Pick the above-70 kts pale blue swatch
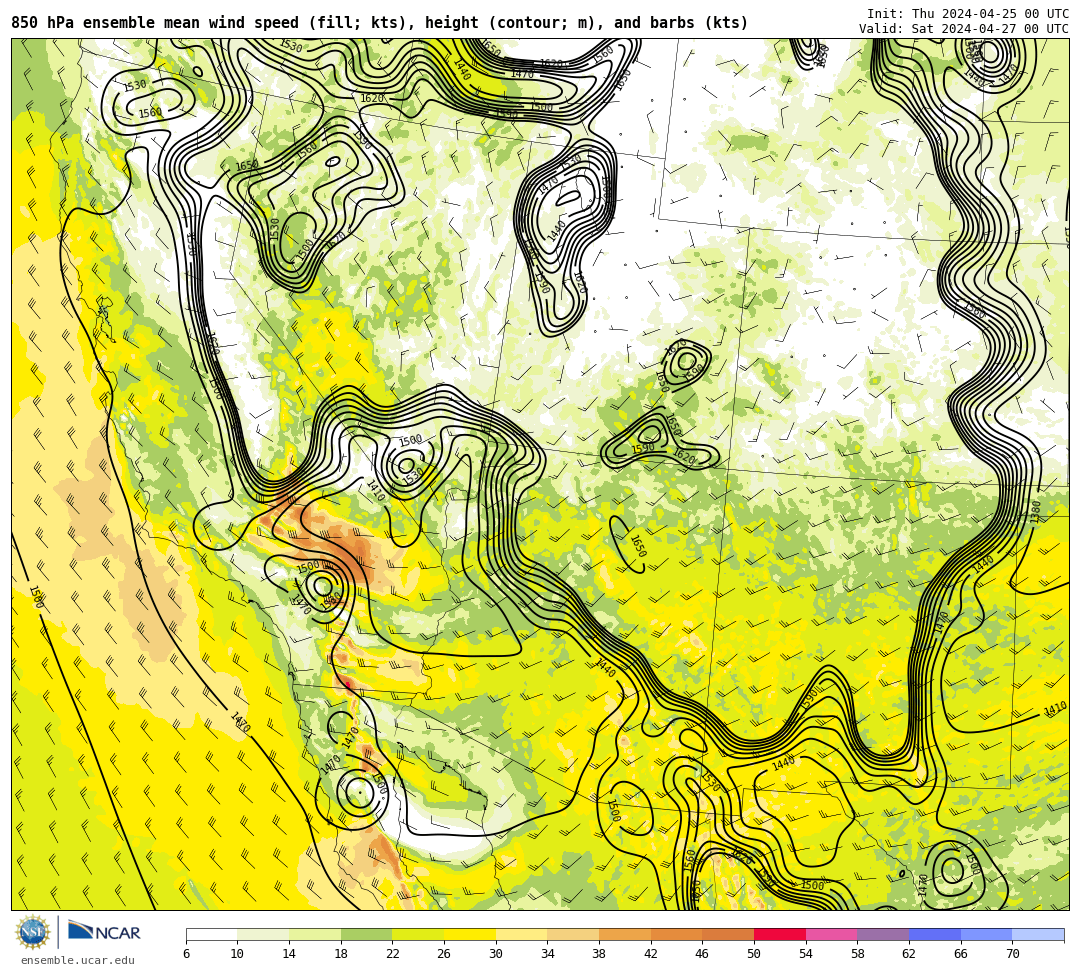Screen dimensions: 1080x973 [x=1038, y=934]
